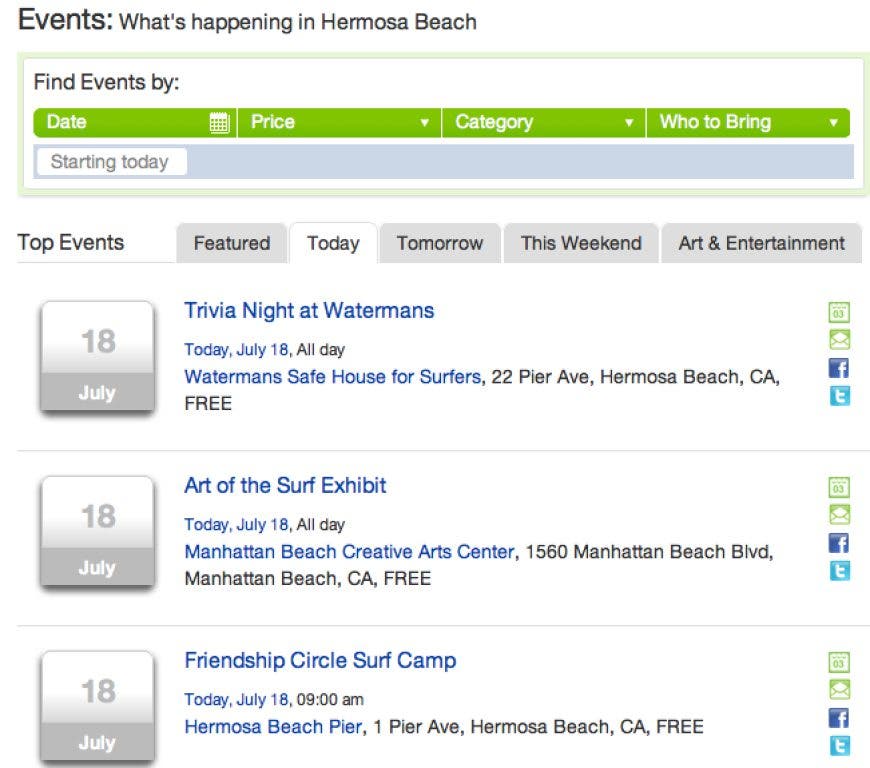Share Friendship Circle Surf Camp on Facebook

[x=839, y=718]
